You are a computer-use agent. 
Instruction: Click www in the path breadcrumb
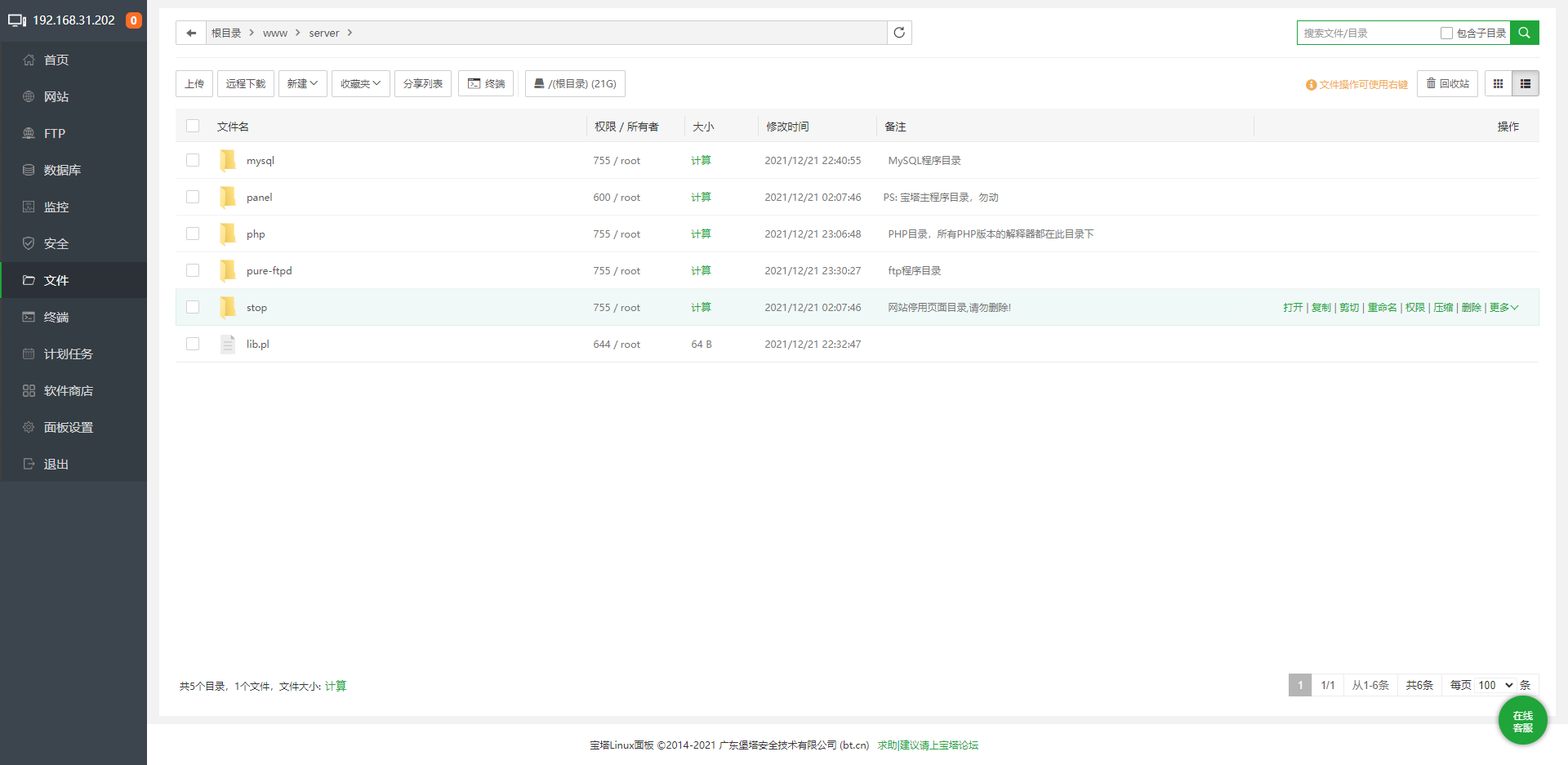275,33
